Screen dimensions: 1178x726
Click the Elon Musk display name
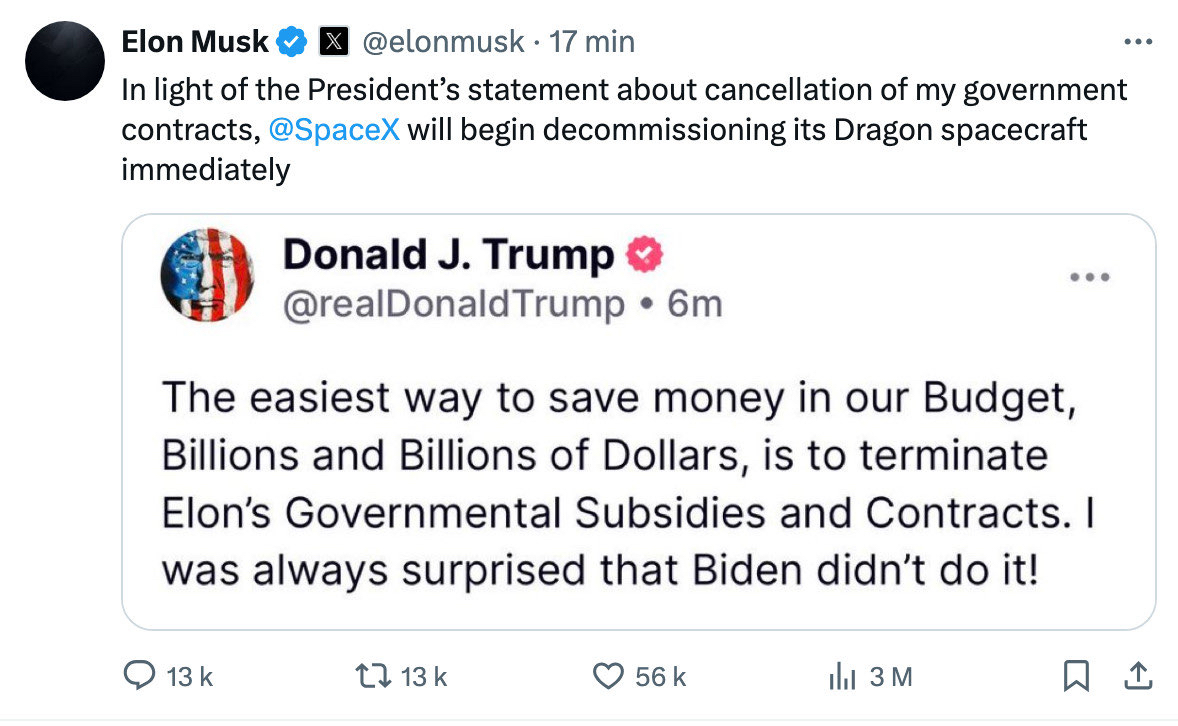point(195,41)
